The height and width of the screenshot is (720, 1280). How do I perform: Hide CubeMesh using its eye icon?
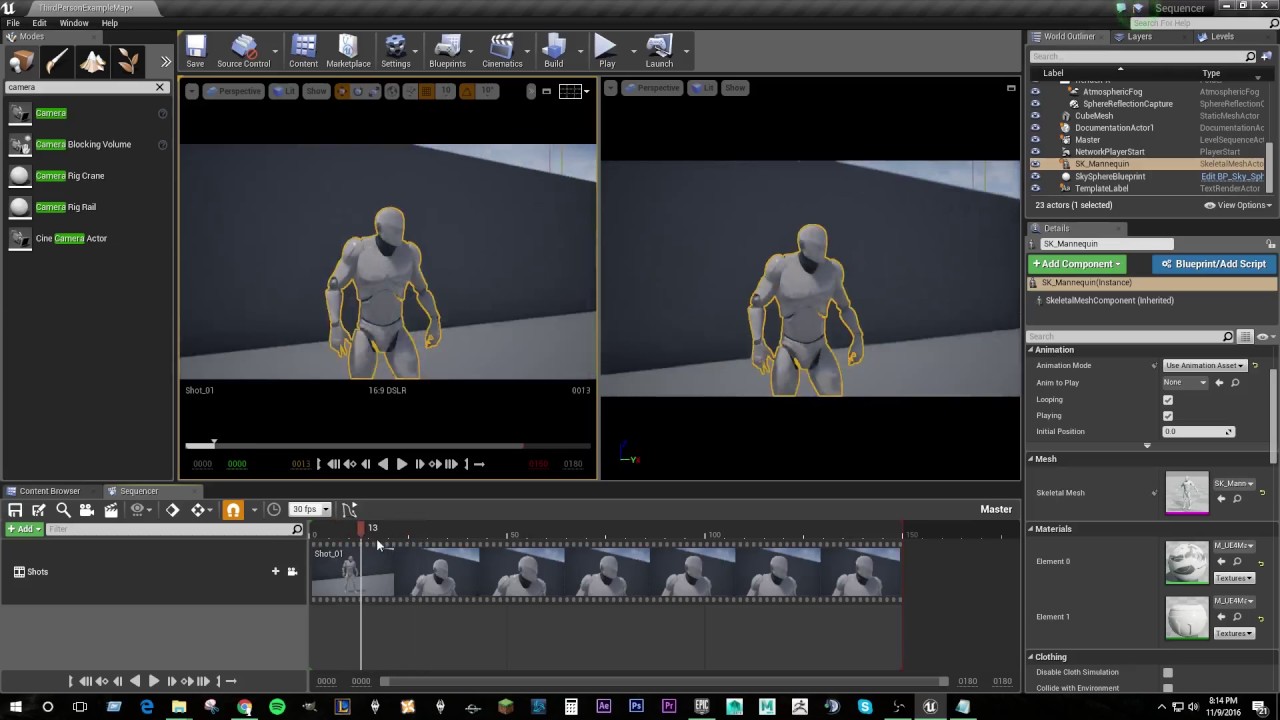coord(1035,116)
